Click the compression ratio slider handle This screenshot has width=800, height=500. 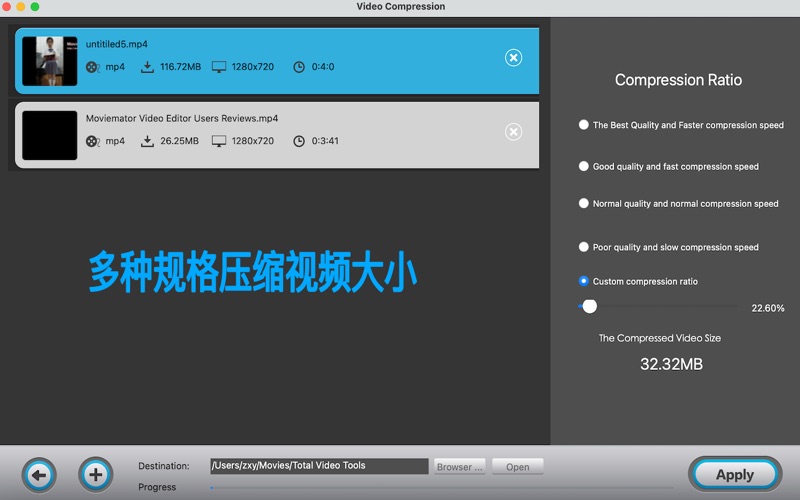tap(589, 307)
